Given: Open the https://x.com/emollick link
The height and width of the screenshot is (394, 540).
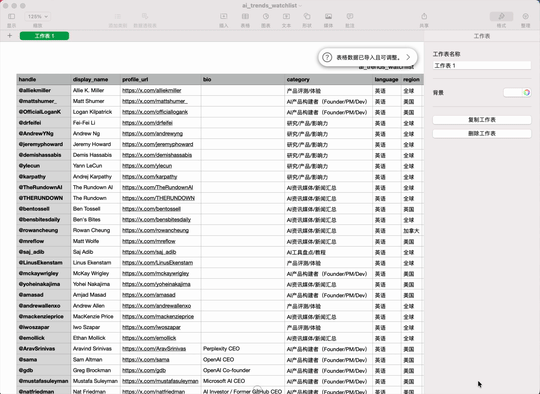Looking at the screenshot, I should [x=149, y=338].
